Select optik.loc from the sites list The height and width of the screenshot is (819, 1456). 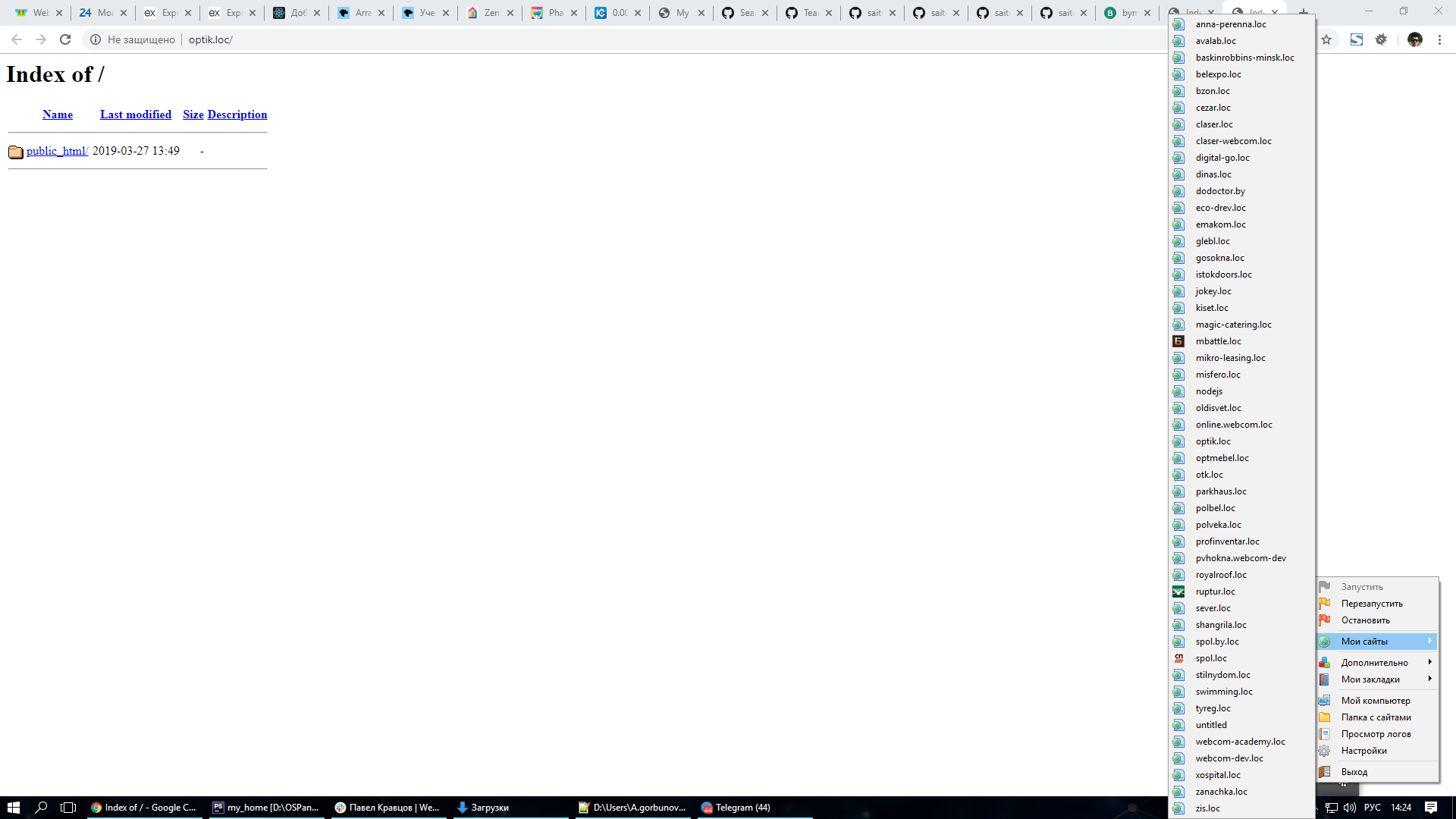point(1213,441)
